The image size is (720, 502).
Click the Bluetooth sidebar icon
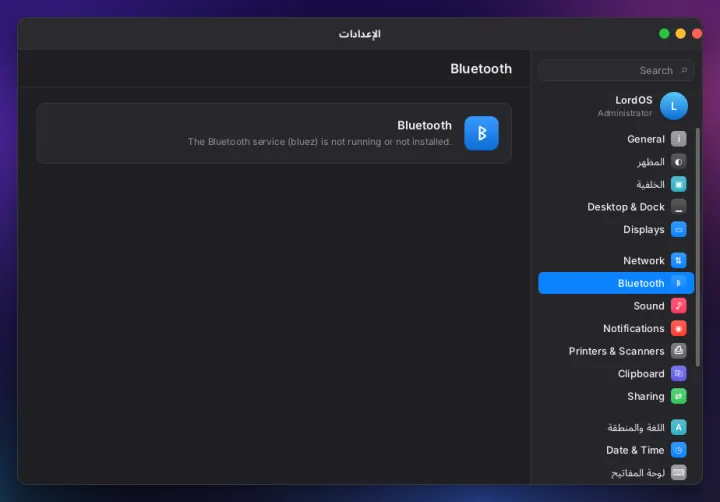click(678, 283)
